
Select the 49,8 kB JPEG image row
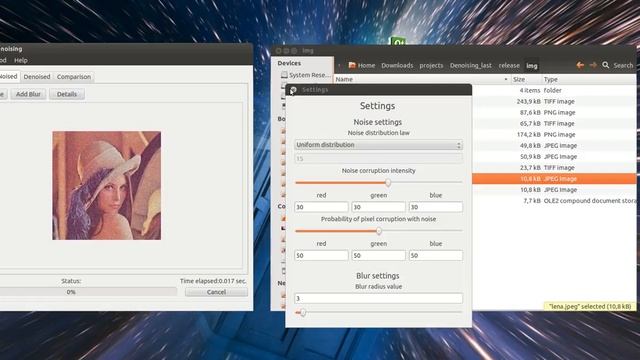point(554,145)
